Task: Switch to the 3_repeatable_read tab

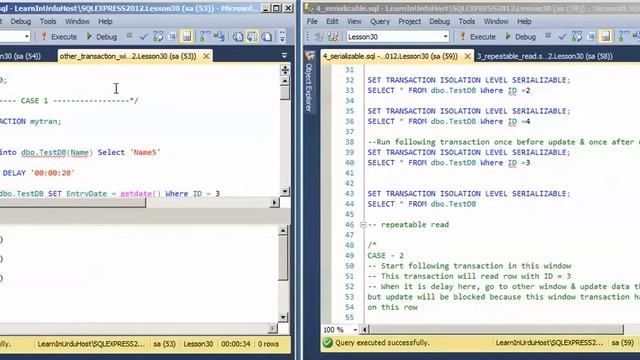Action: click(545, 56)
